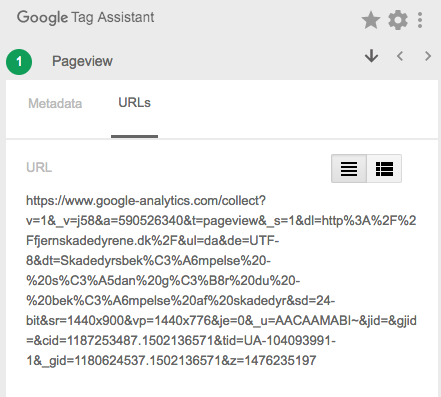Select the Pageview heading label
Image resolution: width=441 pixels, height=397 pixels.
pos(82,61)
